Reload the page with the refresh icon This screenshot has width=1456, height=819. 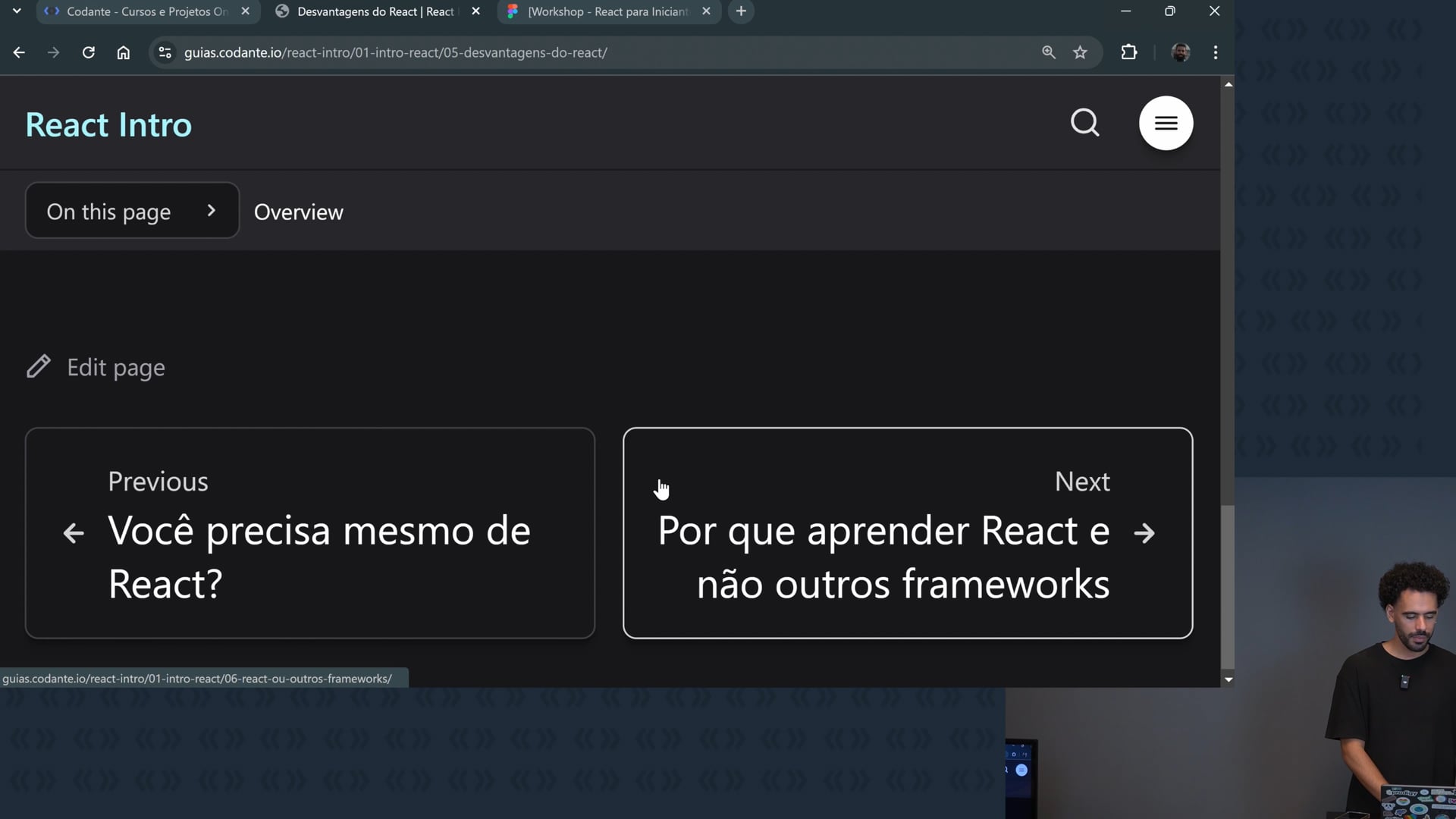[89, 52]
